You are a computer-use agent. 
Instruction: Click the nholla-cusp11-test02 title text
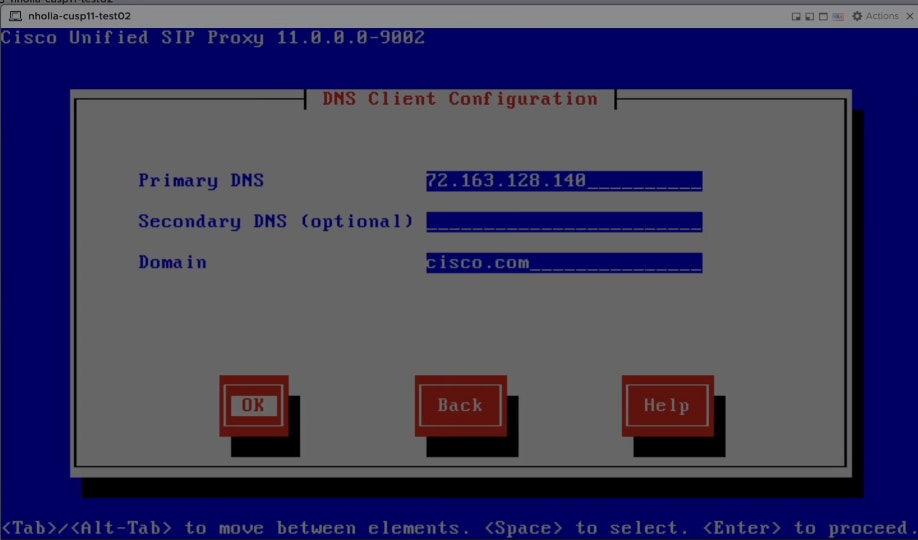pyautogui.click(x=80, y=16)
